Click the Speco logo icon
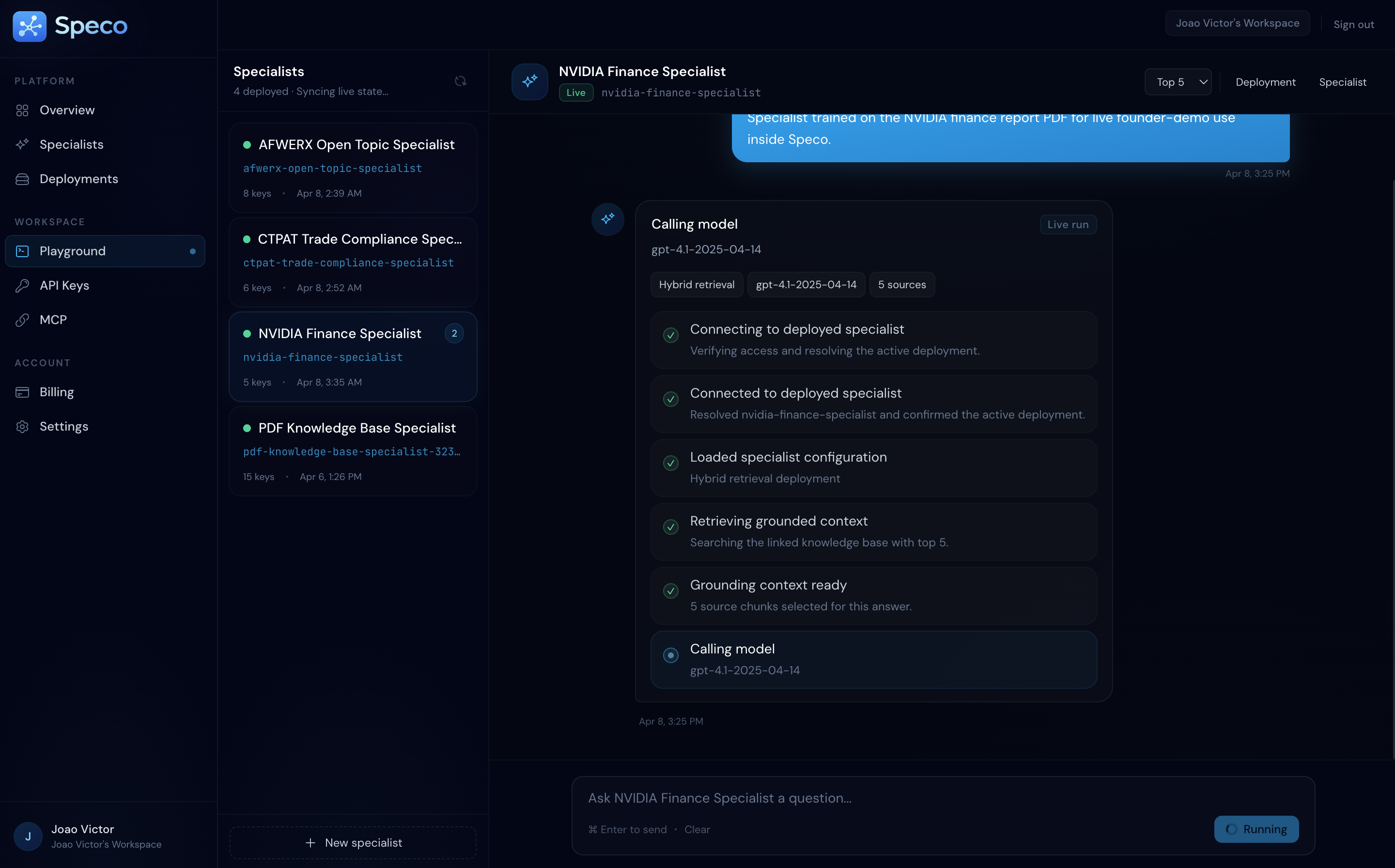Image resolution: width=1395 pixels, height=868 pixels. click(x=30, y=26)
